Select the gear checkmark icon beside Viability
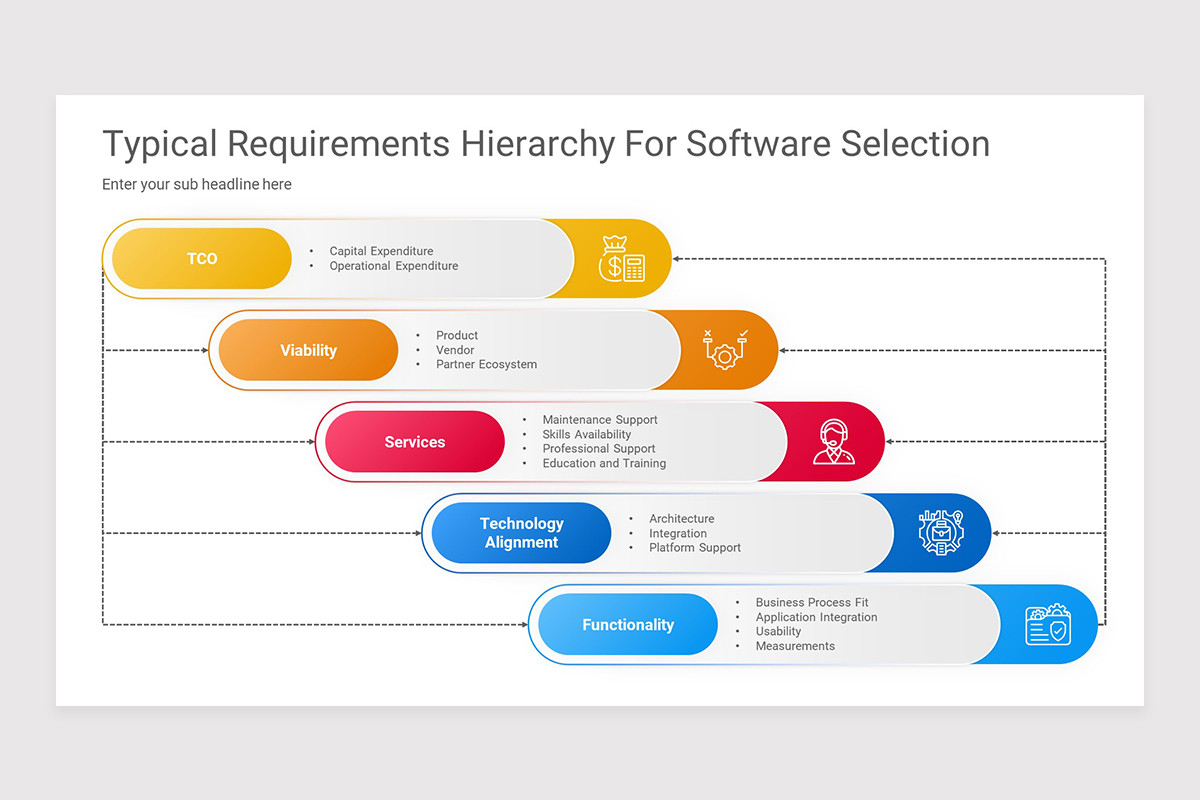Viewport: 1200px width, 800px height. coord(726,349)
